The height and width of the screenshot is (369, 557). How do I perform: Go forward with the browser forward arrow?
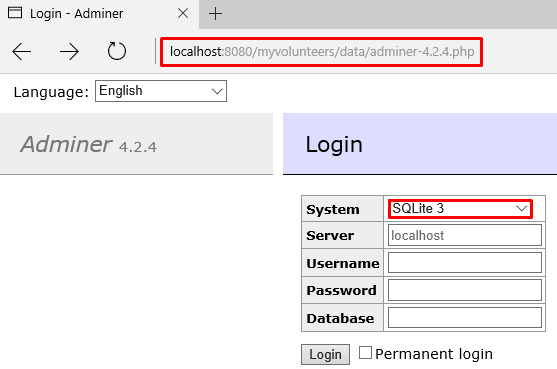click(69, 52)
